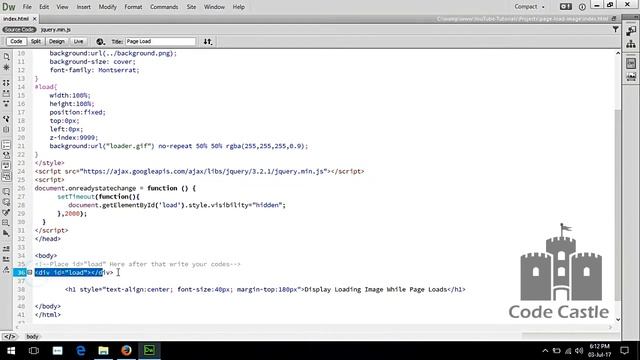This screenshot has width=640, height=360.
Task: Open Firefox from the taskbar
Action: click(x=126, y=351)
